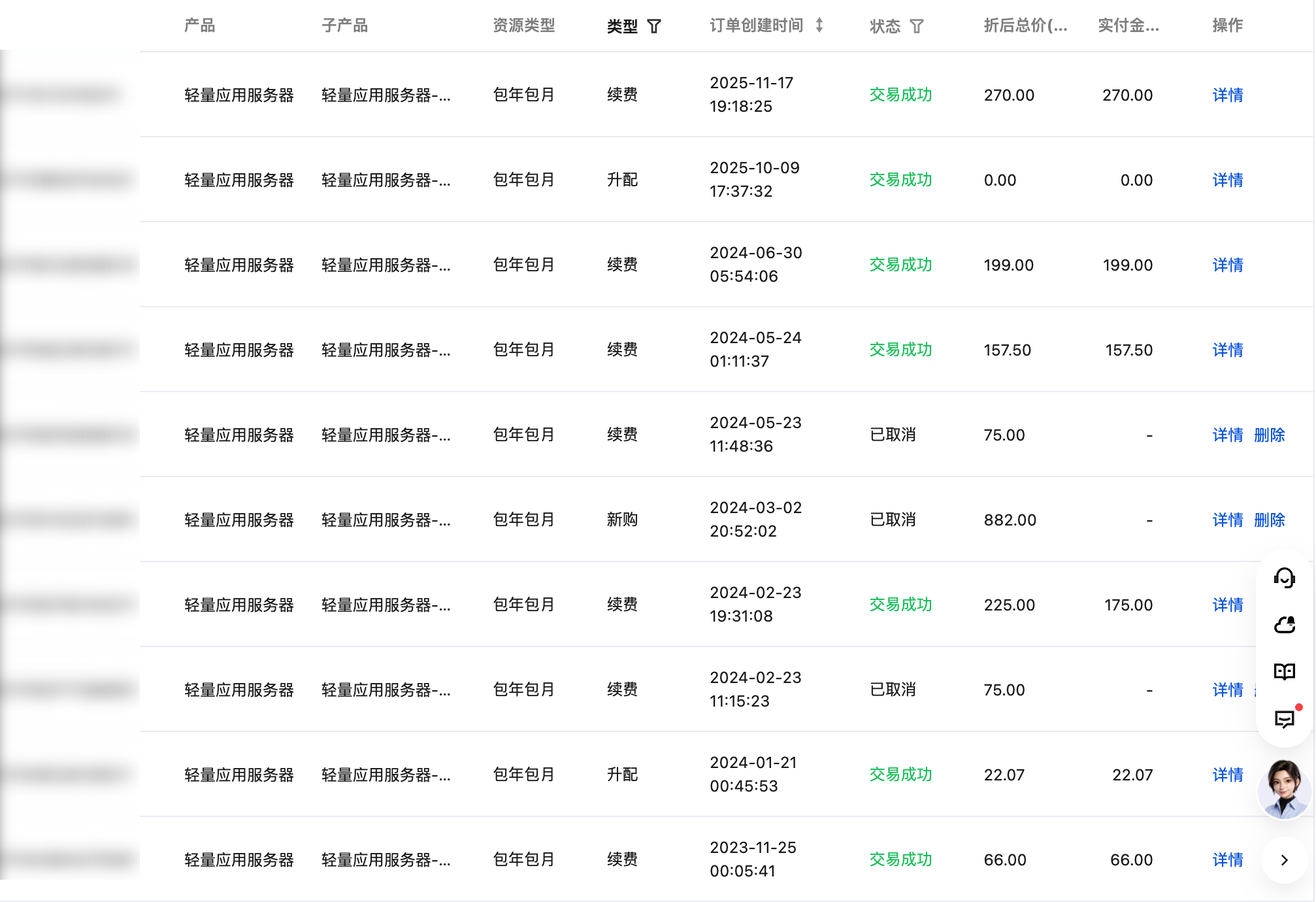View 详情 for the 2025-11-17 order
Screen dimensions: 1316x902
point(1228,95)
